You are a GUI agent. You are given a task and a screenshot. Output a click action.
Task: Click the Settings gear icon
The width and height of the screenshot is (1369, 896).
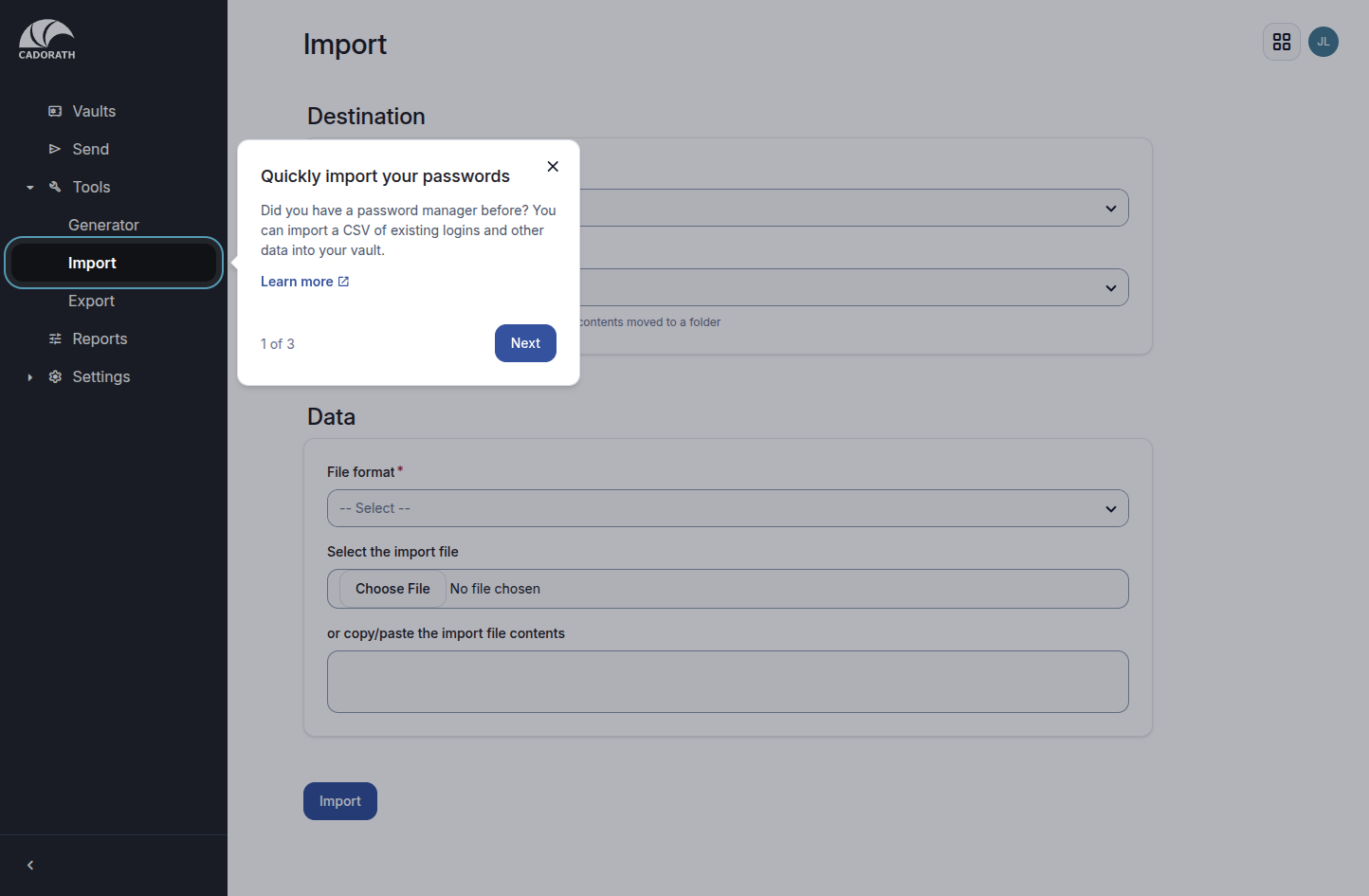55,376
